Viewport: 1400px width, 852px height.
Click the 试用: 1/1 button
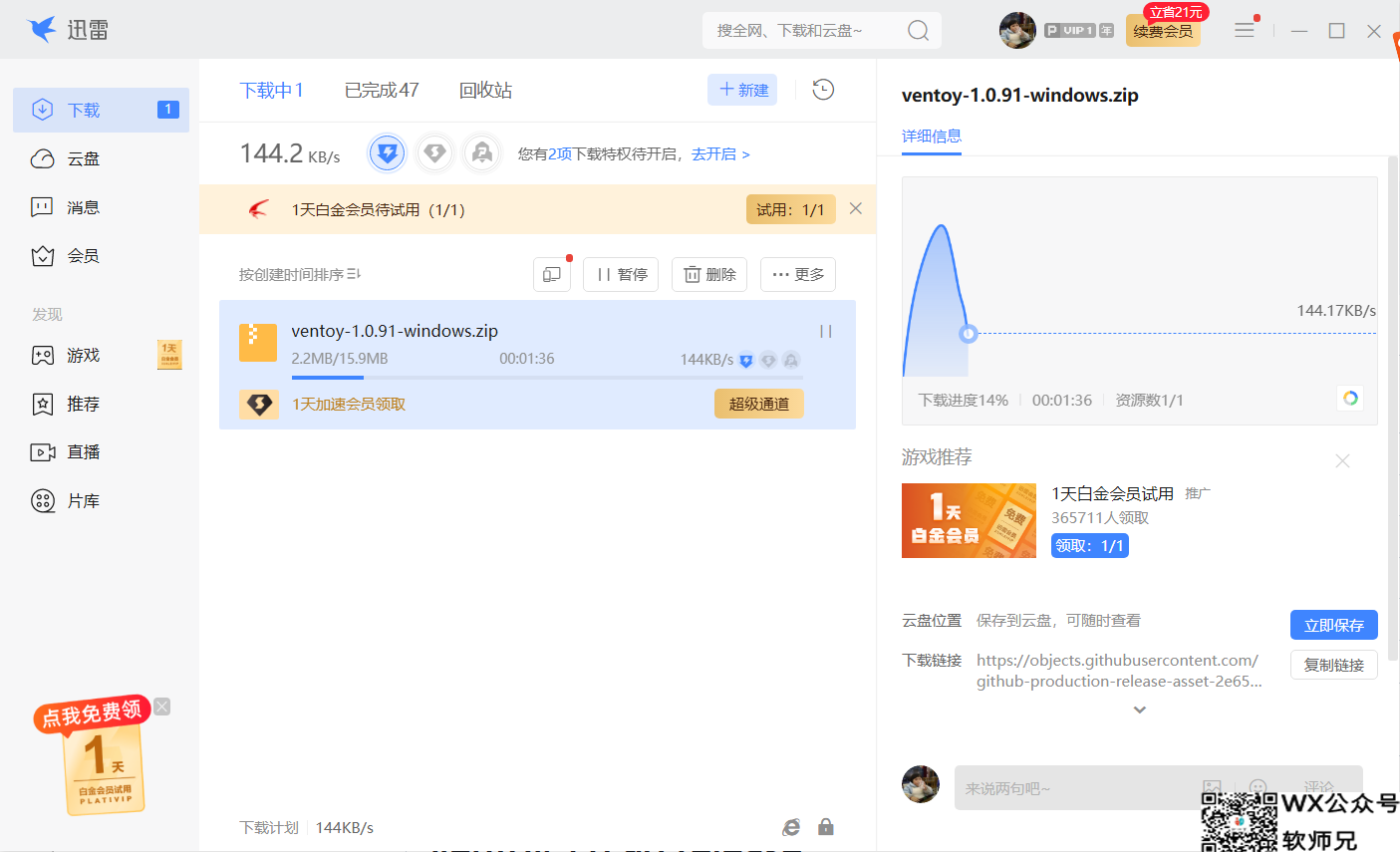pyautogui.click(x=790, y=209)
